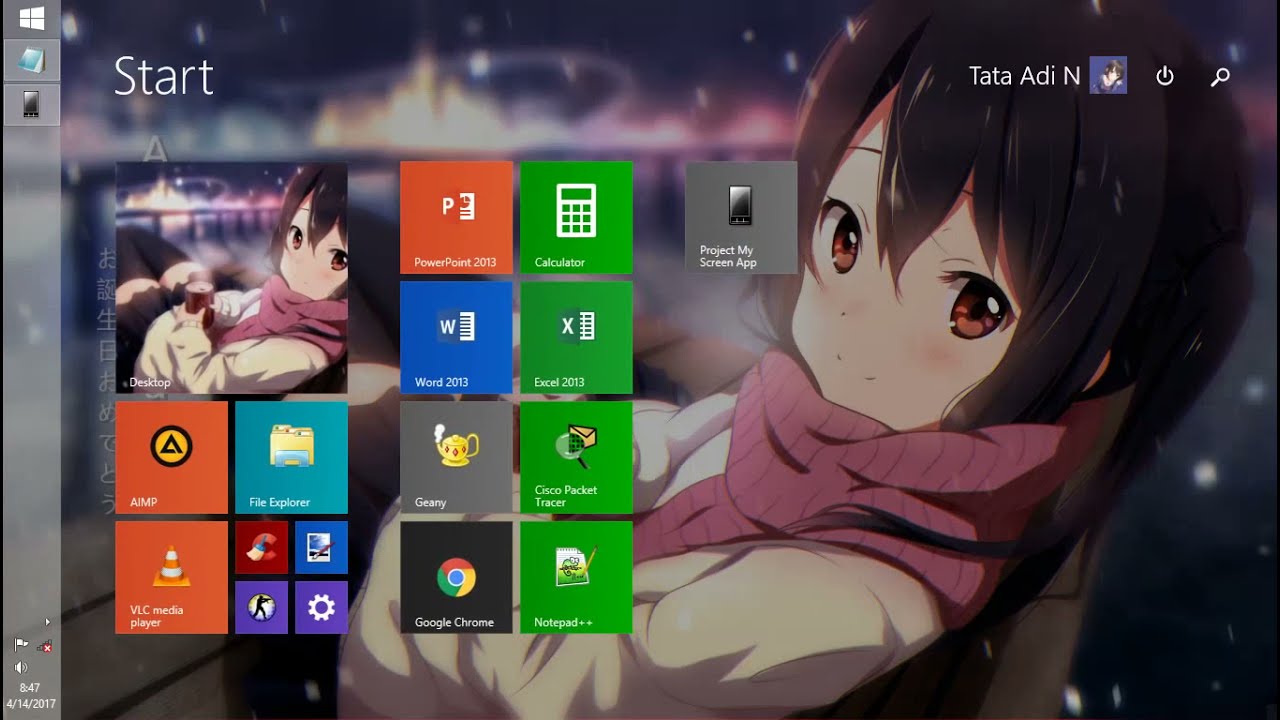1280x720 pixels.
Task: Select the taskbar app with blue cube icon
Action: click(31, 61)
